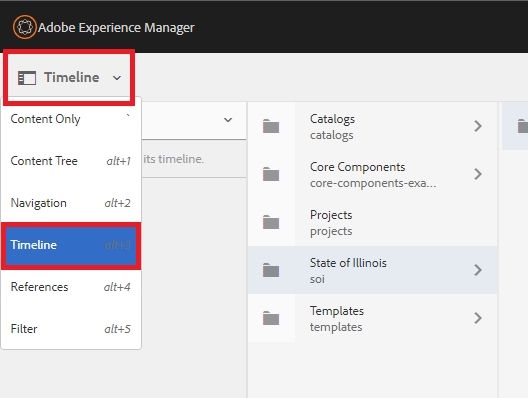Click the State of Illinois folder icon

click(x=271, y=270)
